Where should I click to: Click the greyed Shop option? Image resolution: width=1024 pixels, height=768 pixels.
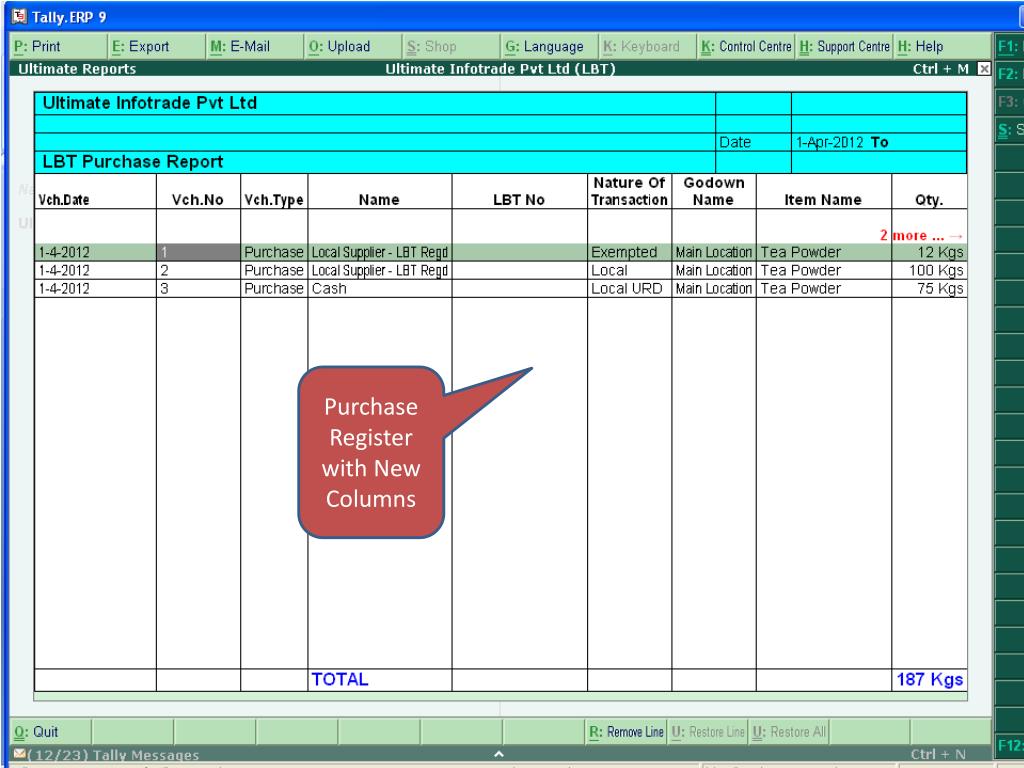pyautogui.click(x=451, y=46)
